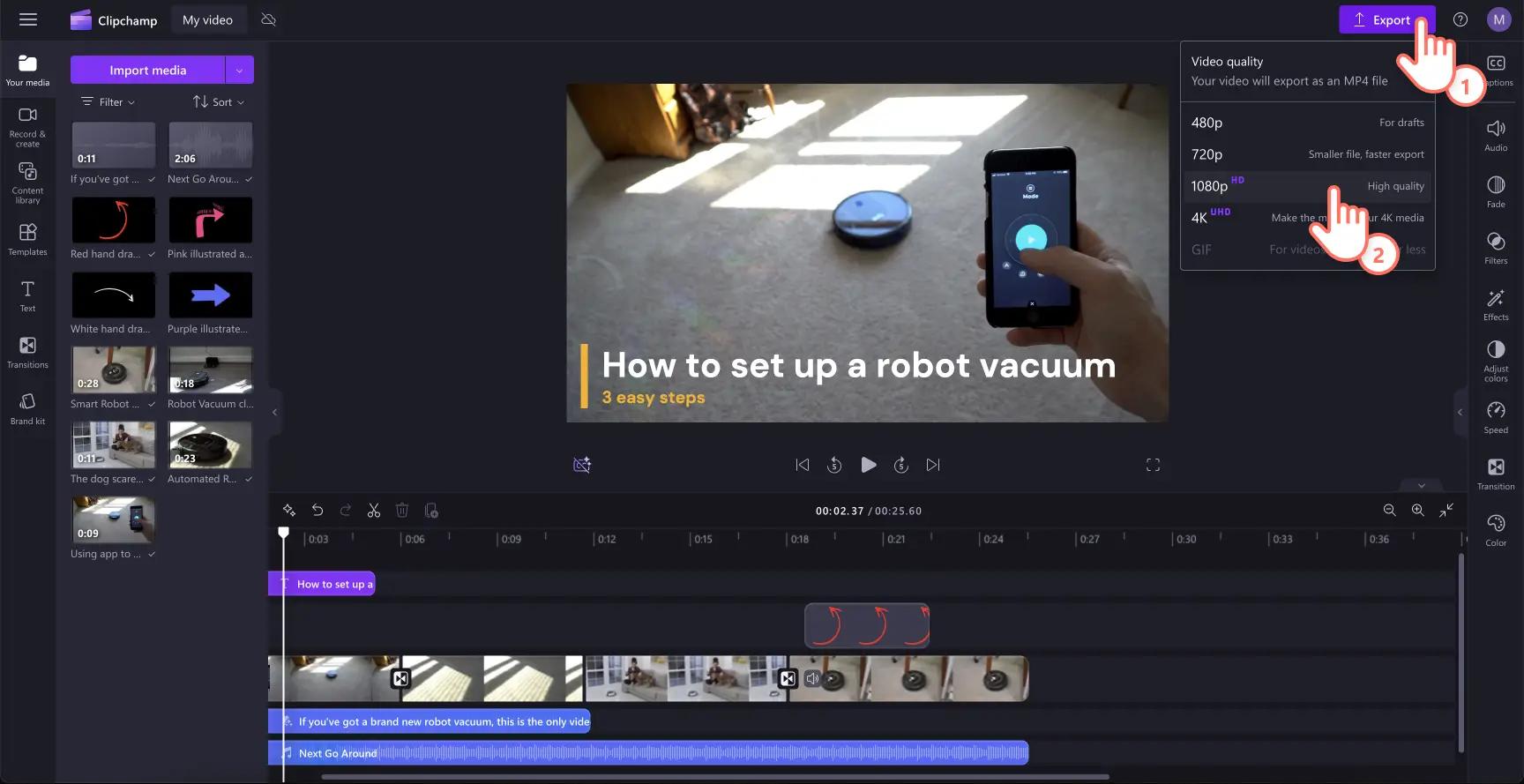This screenshot has width=1524, height=784.
Task: Open Speed properties panel
Action: pyautogui.click(x=1496, y=417)
